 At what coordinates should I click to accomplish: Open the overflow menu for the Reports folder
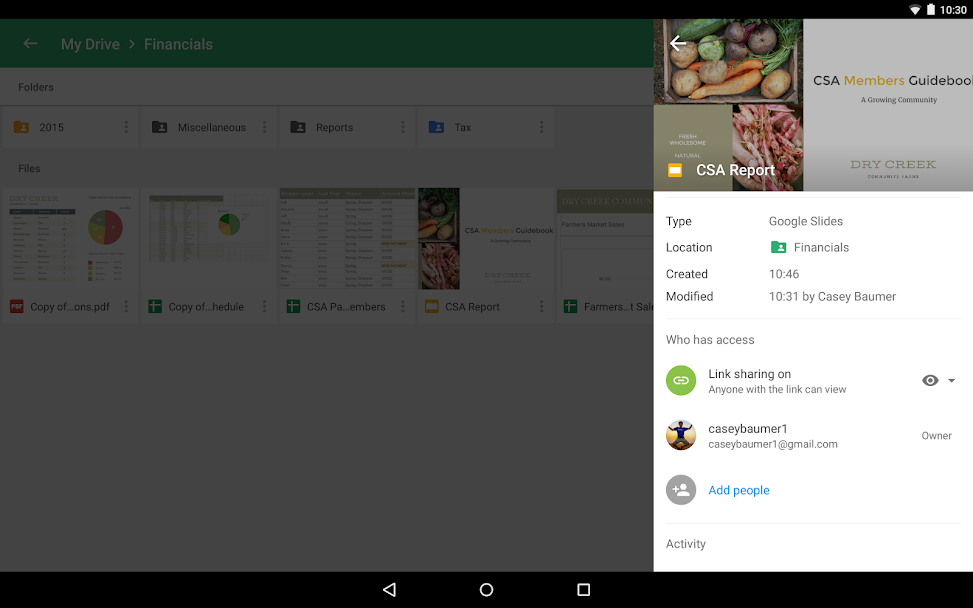click(x=402, y=127)
